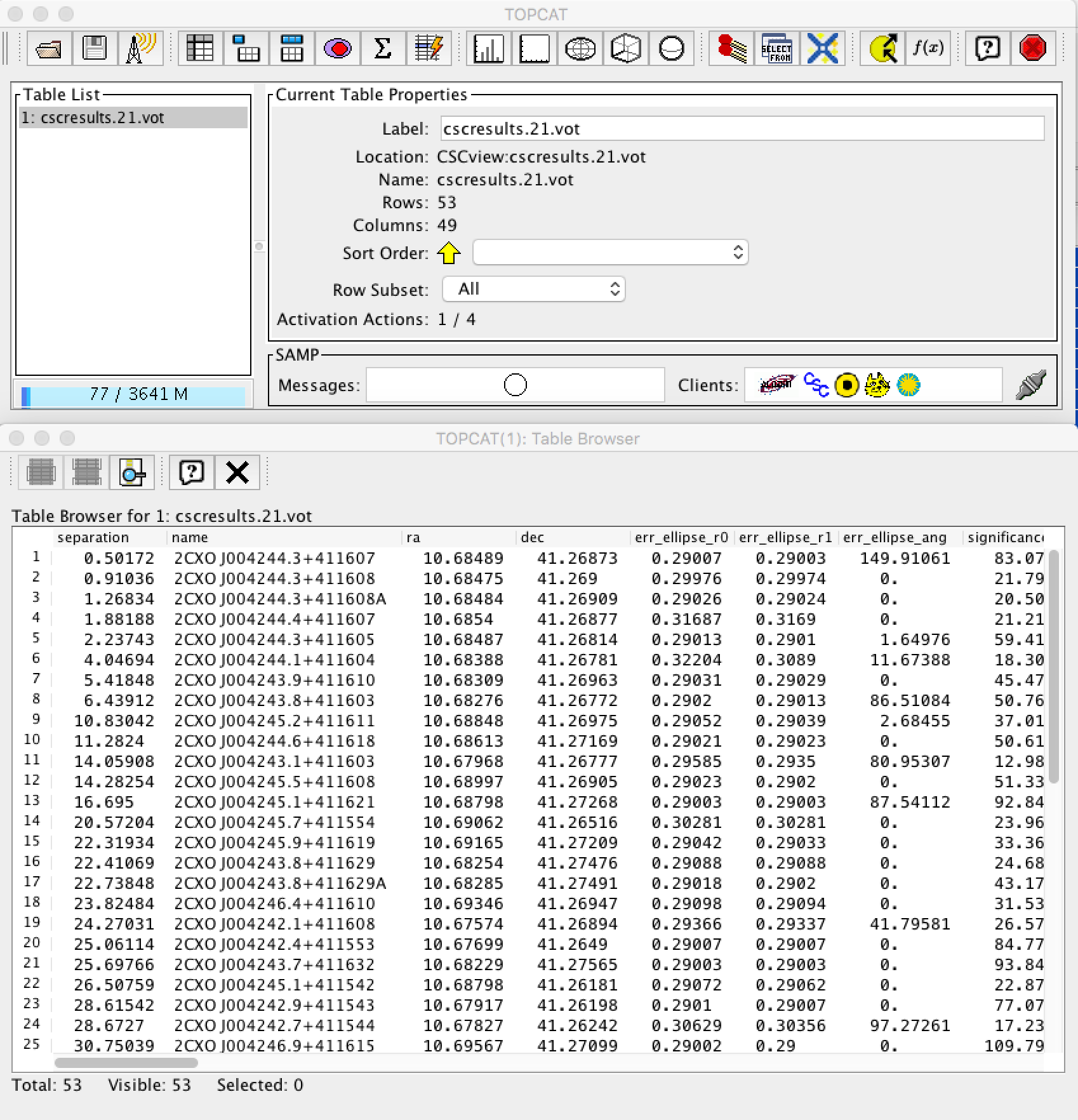Click the Save Table floppy disk icon

[95, 48]
